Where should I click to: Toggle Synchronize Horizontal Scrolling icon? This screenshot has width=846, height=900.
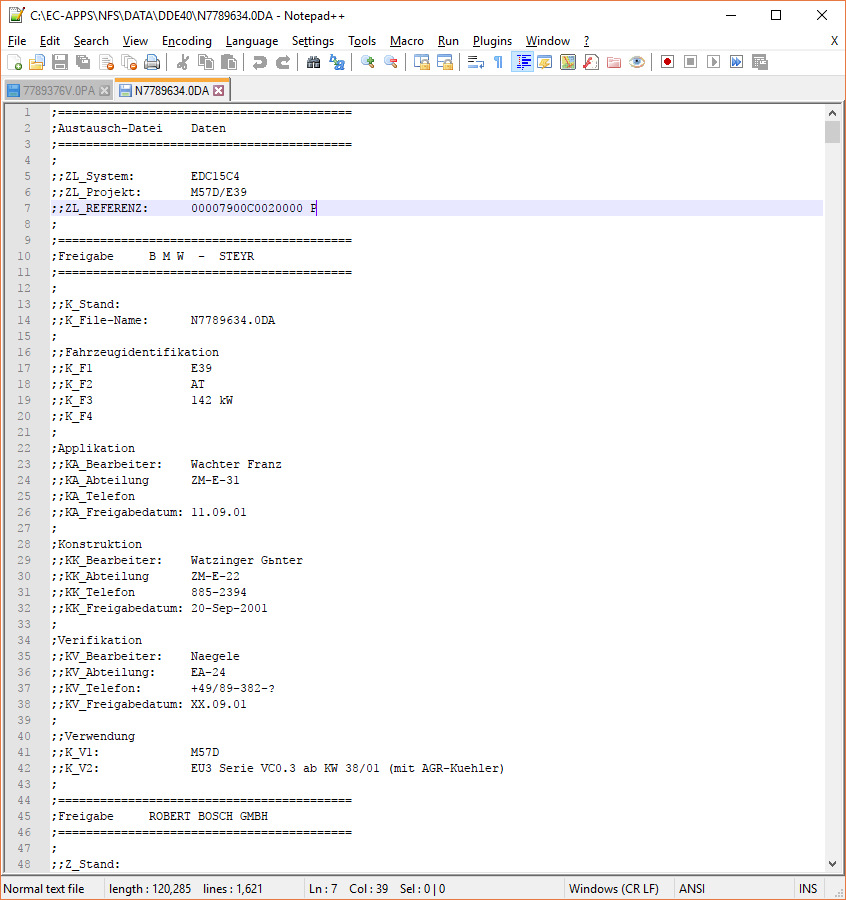click(445, 62)
